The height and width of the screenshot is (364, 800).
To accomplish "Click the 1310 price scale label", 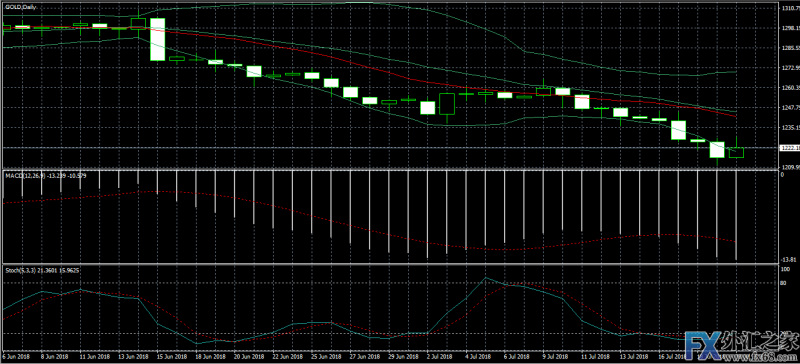I will [x=790, y=9].
